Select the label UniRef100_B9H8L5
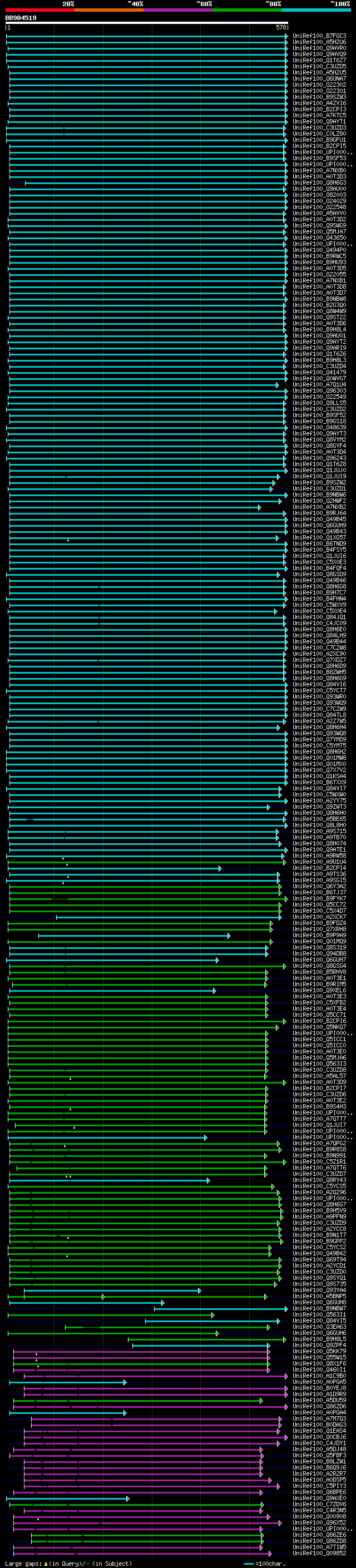 pos(319,1339)
